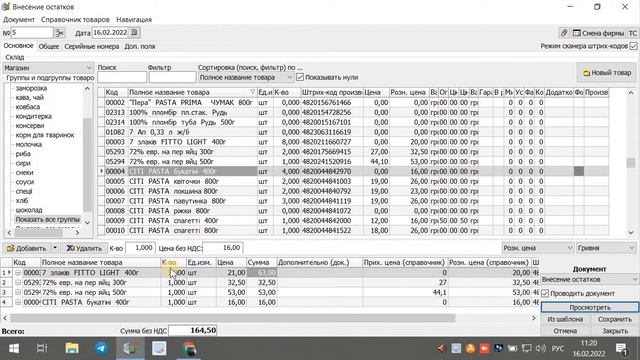The width and height of the screenshot is (640, 360).
Task: Toggle Режим сканера штрих-кодов checkbox
Action: 633,46
